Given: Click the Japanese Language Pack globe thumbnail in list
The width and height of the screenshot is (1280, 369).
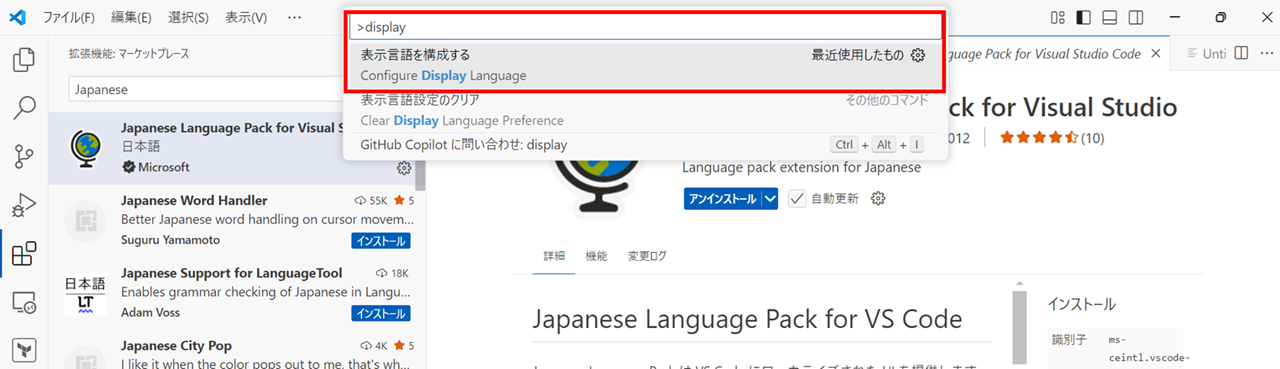Looking at the screenshot, I should click(85, 149).
